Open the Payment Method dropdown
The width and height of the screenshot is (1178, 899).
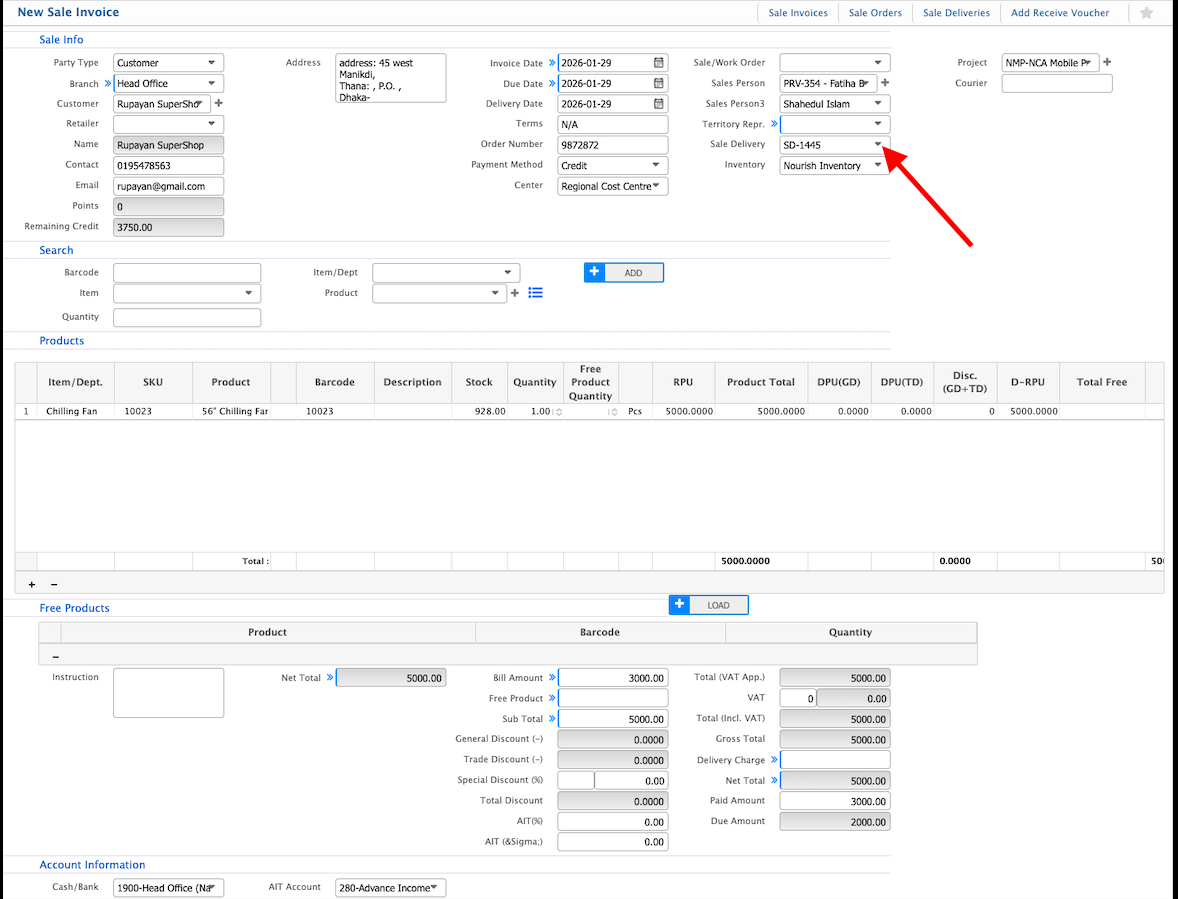[656, 166]
